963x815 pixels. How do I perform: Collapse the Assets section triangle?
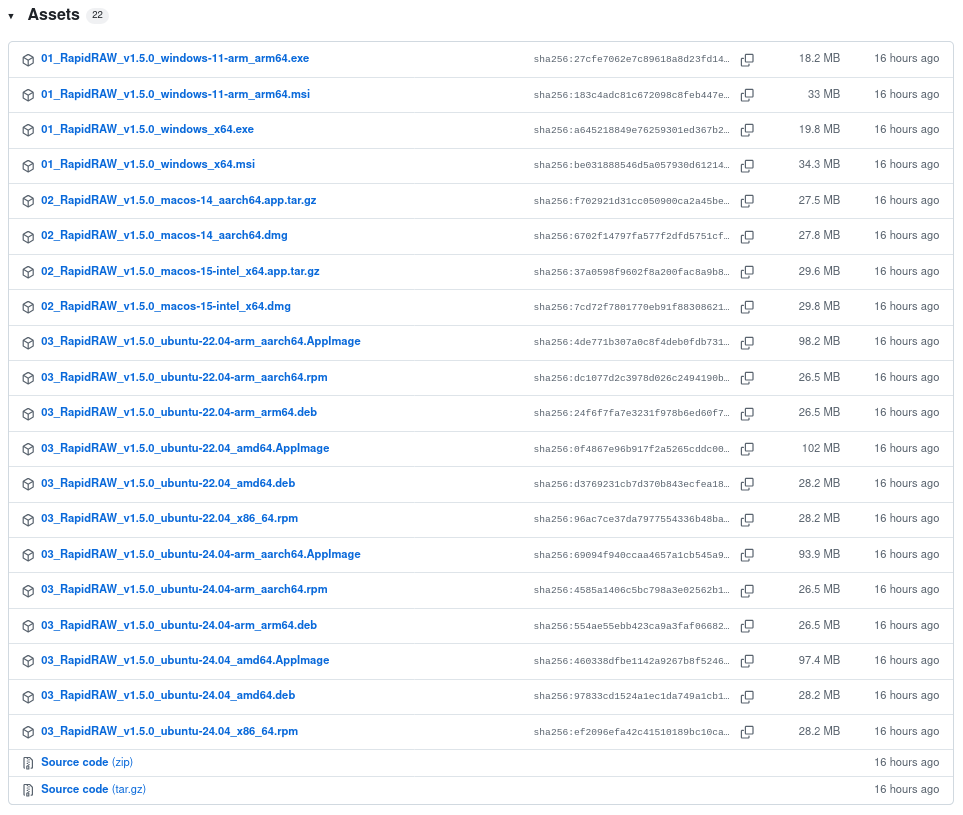pos(11,16)
